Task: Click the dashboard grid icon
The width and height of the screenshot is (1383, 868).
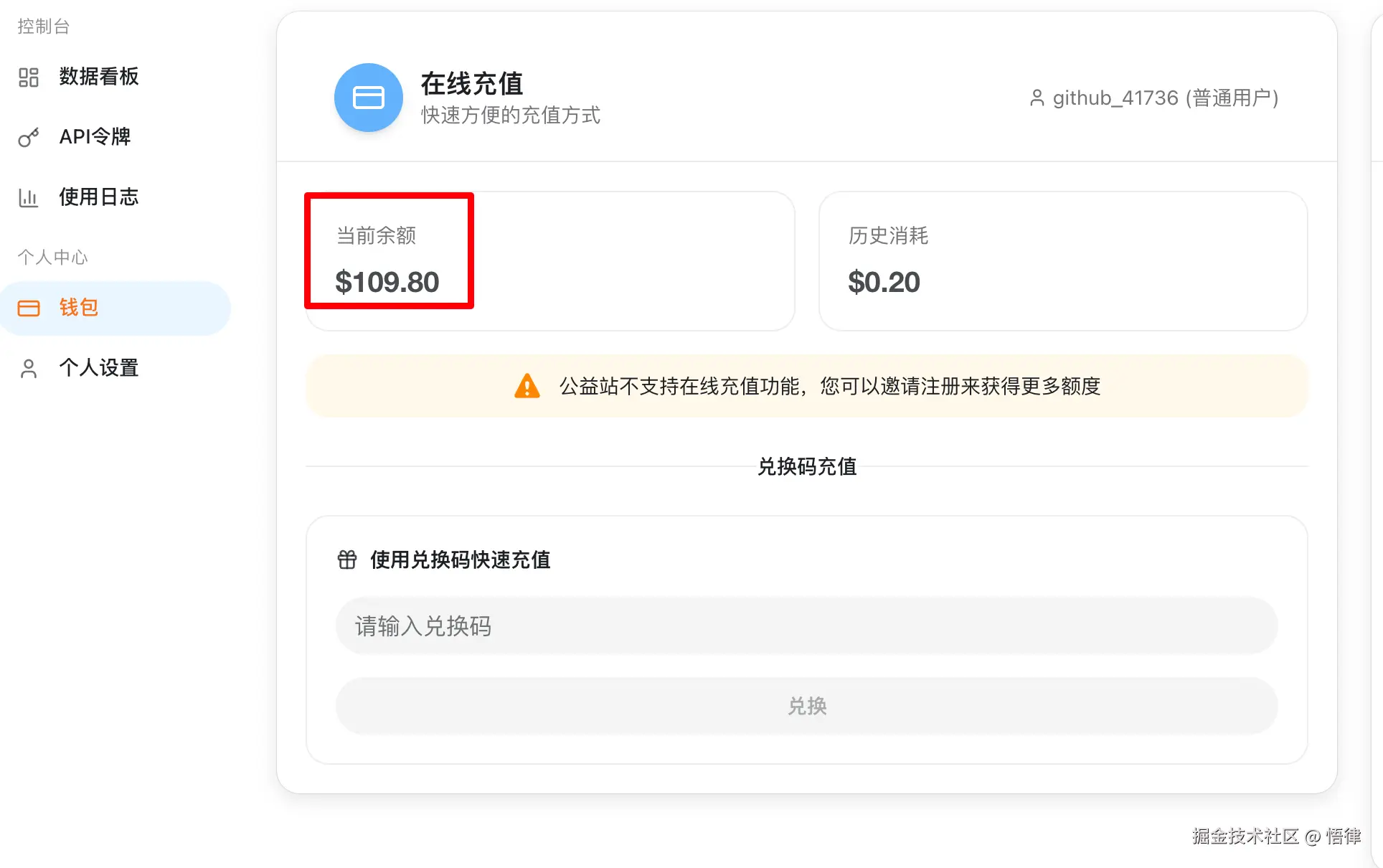Action: click(29, 77)
